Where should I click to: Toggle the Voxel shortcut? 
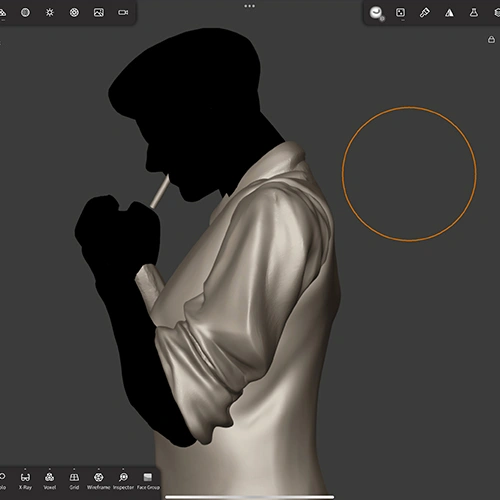coord(50,481)
